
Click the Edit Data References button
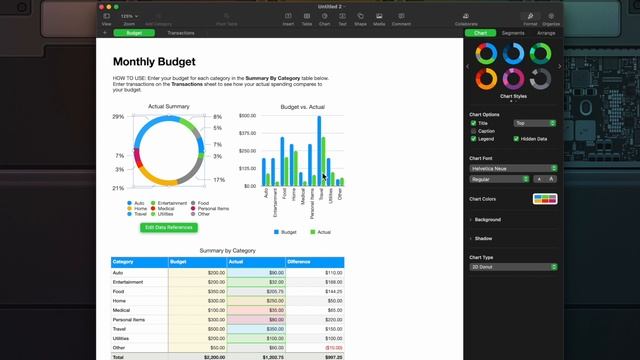tap(169, 227)
